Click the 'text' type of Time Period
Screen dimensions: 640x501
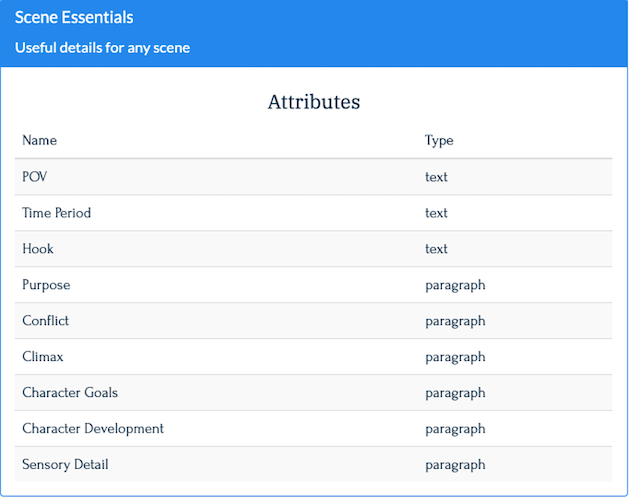pyautogui.click(x=436, y=213)
